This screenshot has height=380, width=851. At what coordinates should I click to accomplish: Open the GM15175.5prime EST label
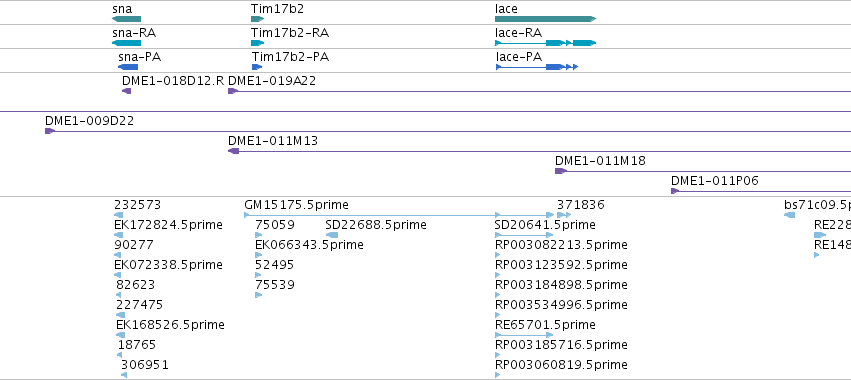296,205
